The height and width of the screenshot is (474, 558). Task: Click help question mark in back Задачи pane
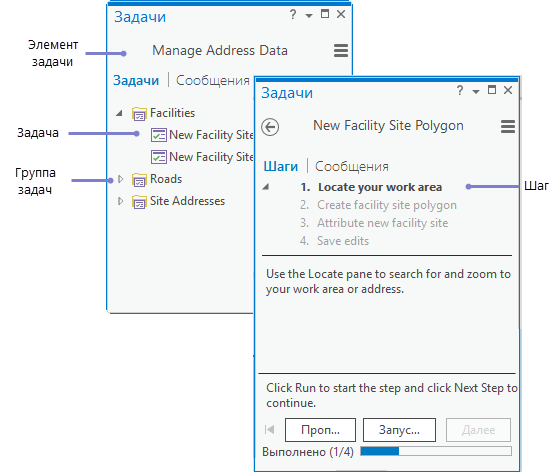[293, 15]
